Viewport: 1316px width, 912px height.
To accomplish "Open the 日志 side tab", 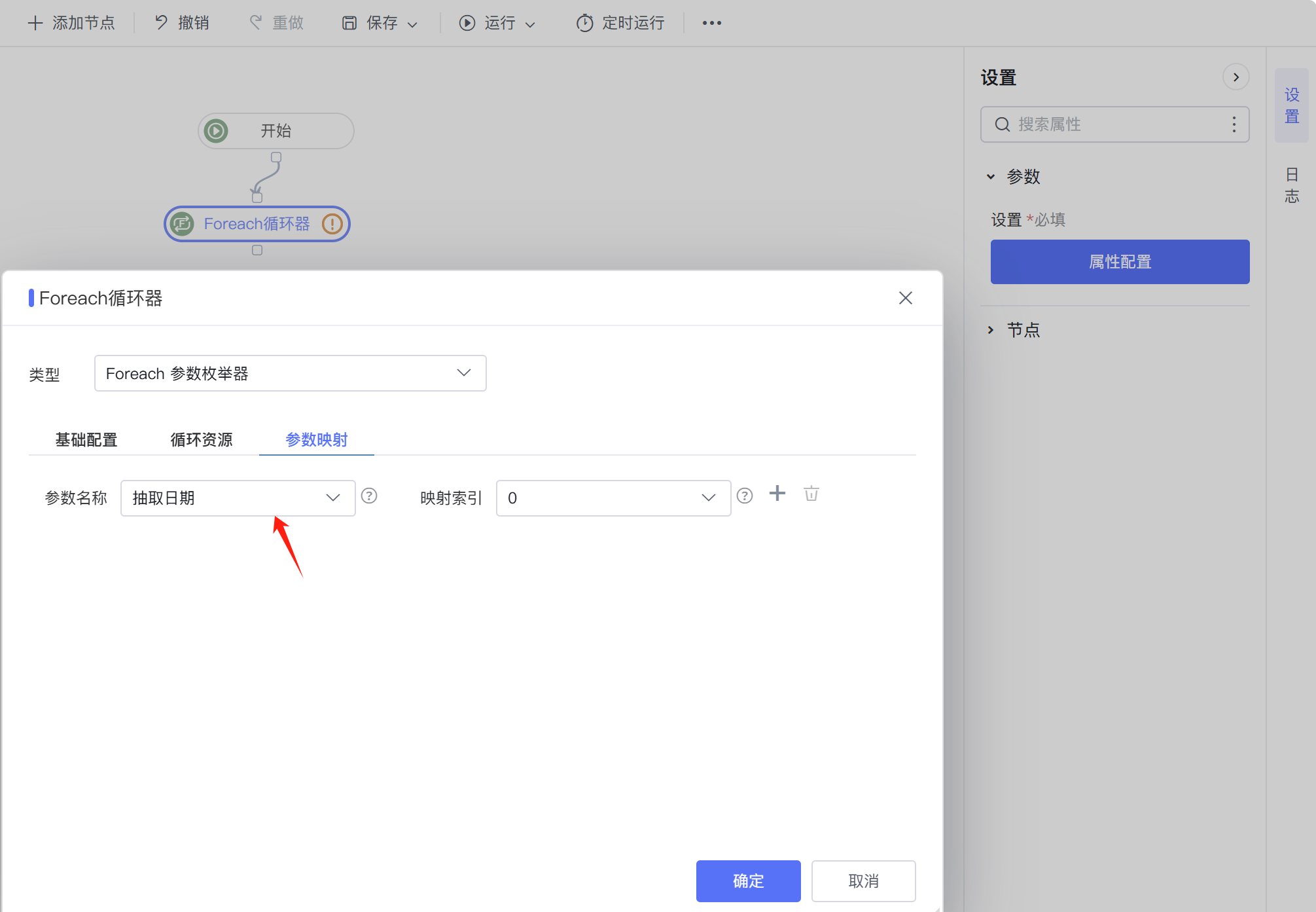I will pyautogui.click(x=1292, y=185).
